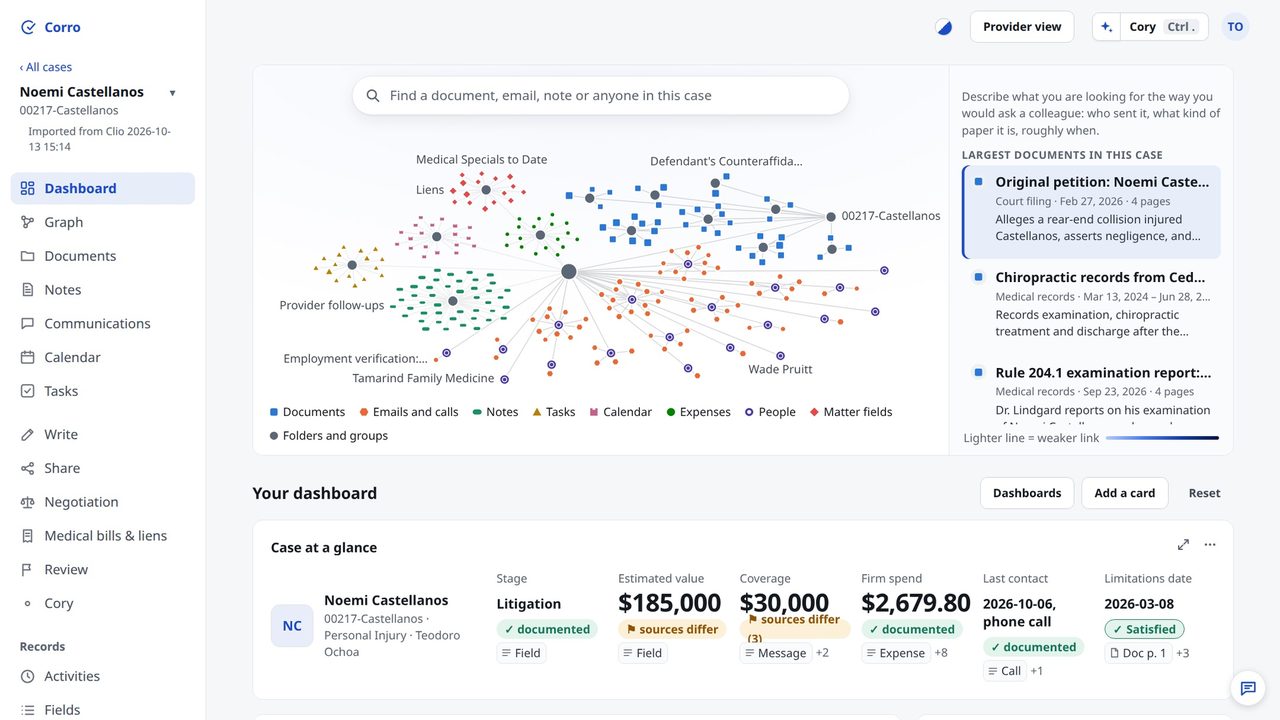Expand the Case at a glance card
The height and width of the screenshot is (720, 1280).
point(1183,545)
